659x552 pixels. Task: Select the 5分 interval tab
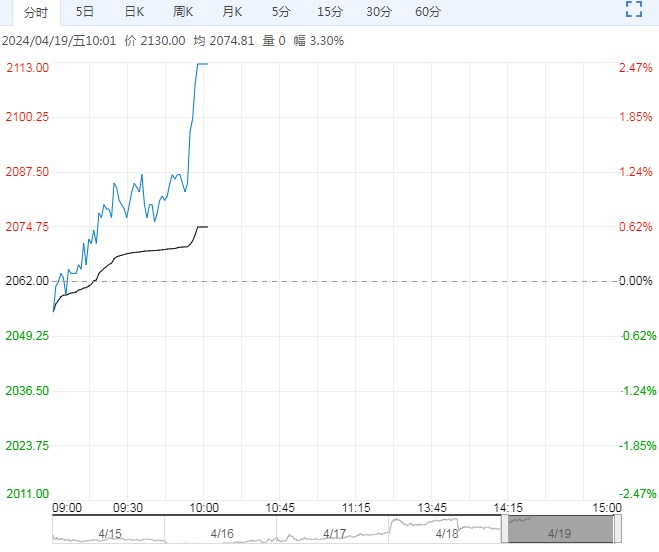tap(281, 12)
